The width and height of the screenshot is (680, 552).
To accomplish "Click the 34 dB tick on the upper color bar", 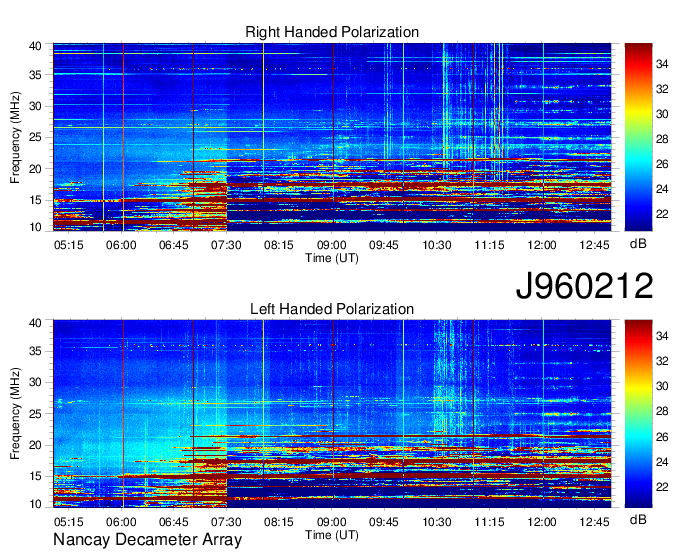I will tap(662, 65).
